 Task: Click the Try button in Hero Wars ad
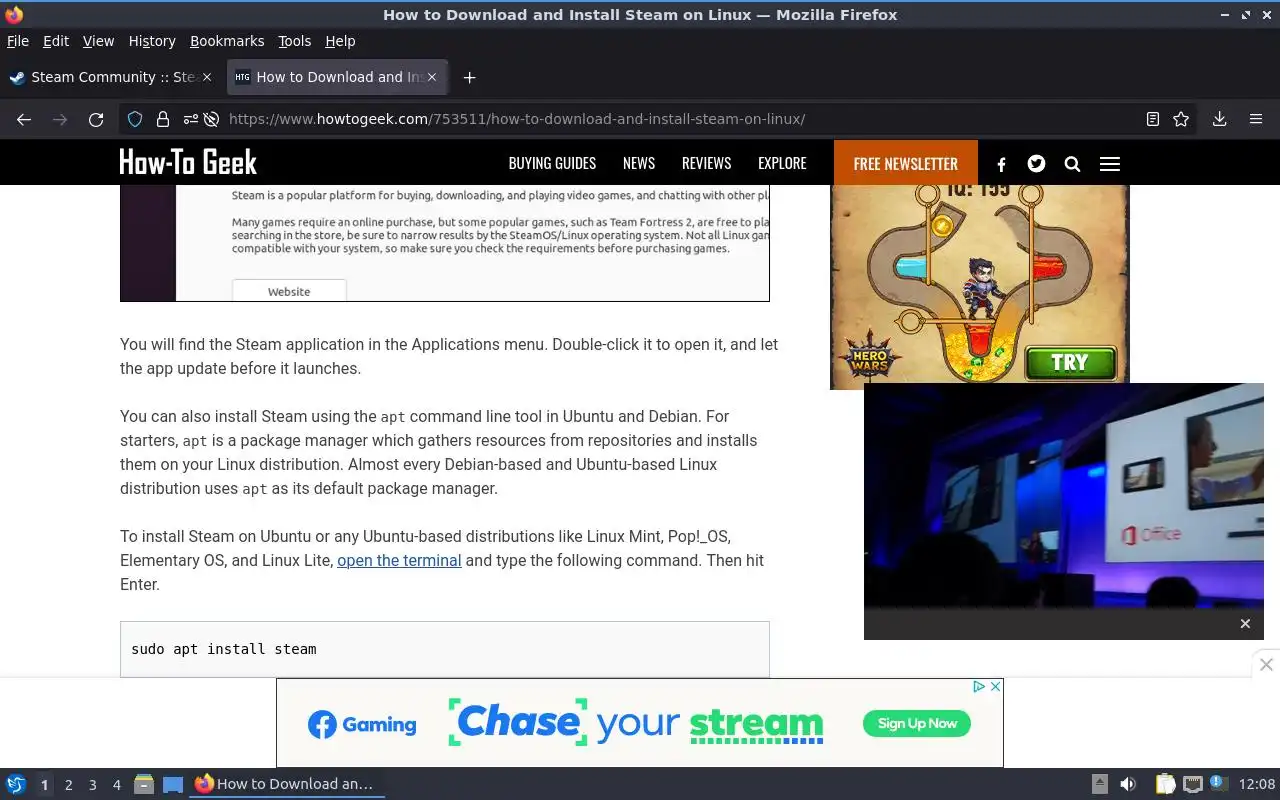[x=1069, y=362]
